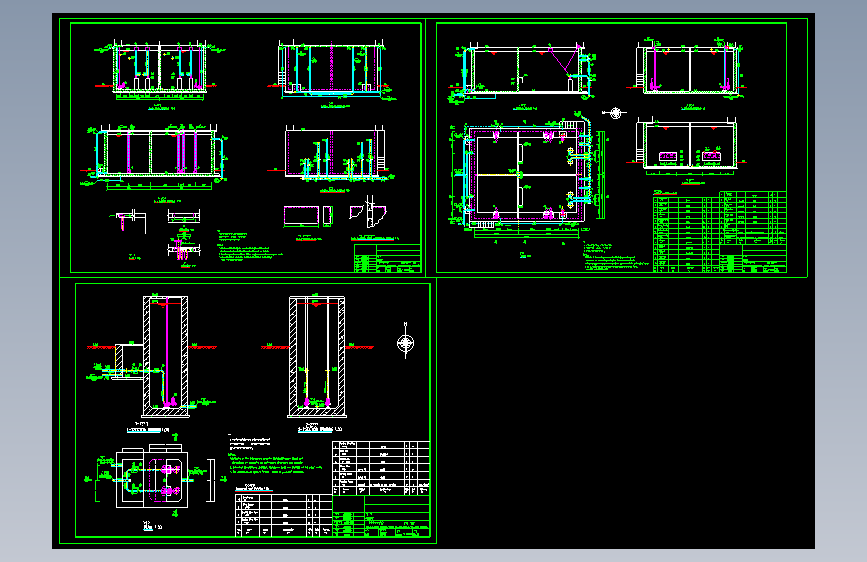The image size is (867, 562).
Task: Select the wide middle-left section in top-left sheet
Action: (156, 157)
